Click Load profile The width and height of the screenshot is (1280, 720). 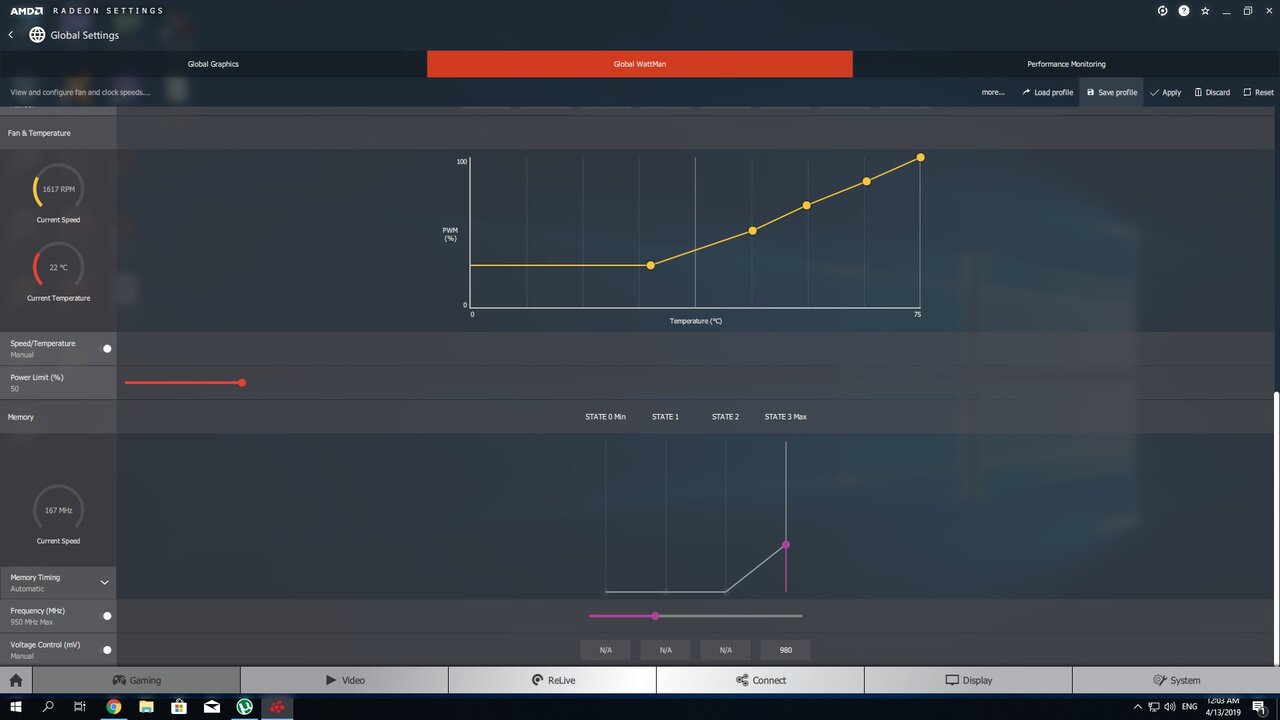[1047, 92]
